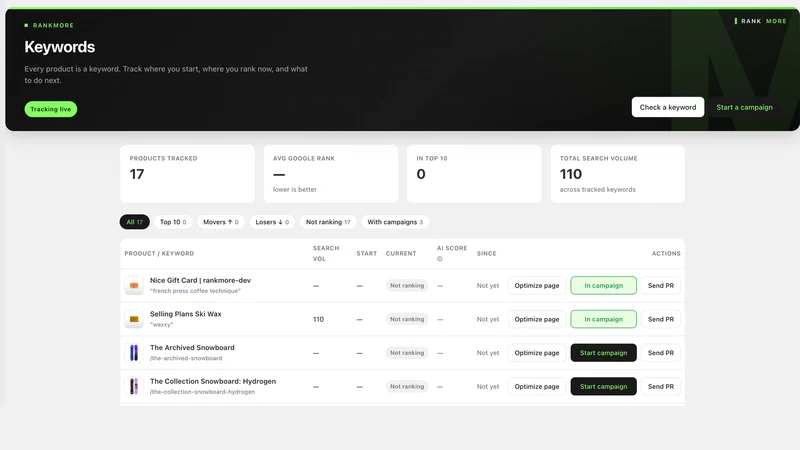Screen dimensions: 800x450
Task: Send PR for Selling Plans Ski Wax
Action: pyautogui.click(x=661, y=319)
